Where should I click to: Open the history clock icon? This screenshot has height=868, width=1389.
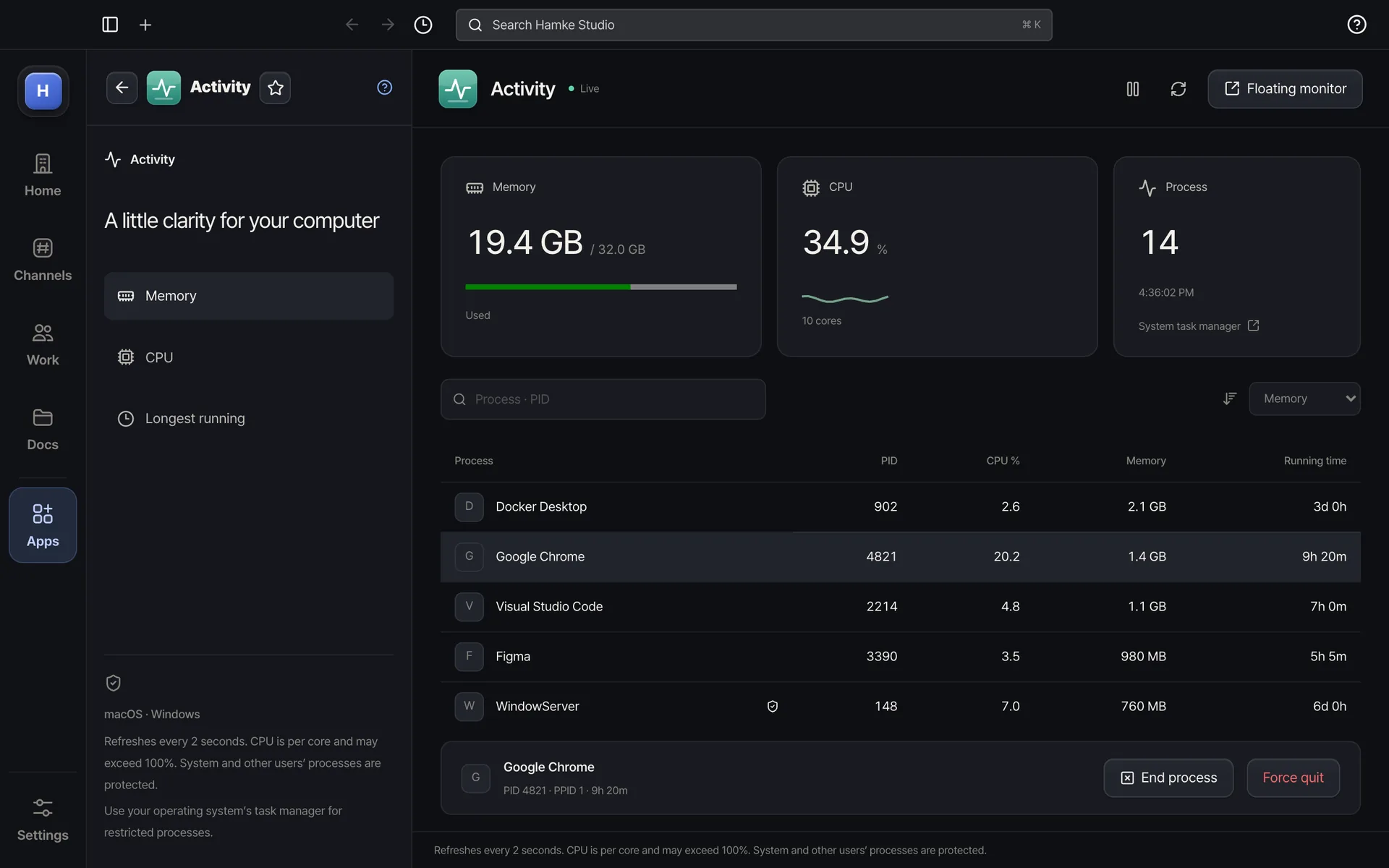click(x=423, y=25)
